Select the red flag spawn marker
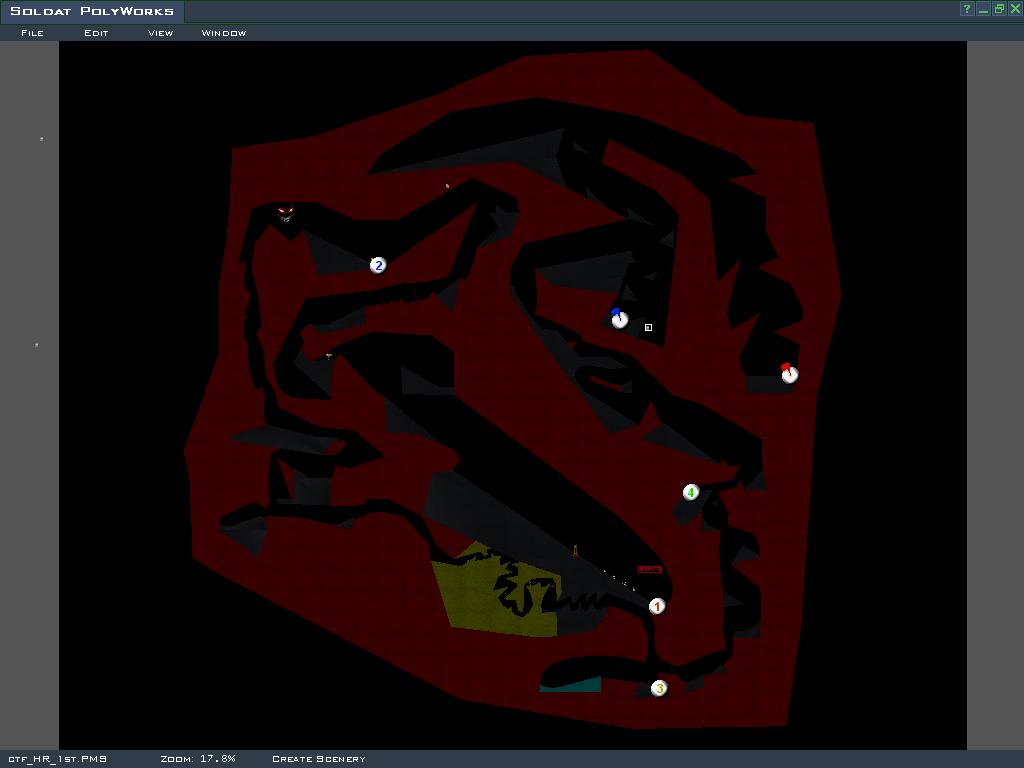 [x=789, y=373]
